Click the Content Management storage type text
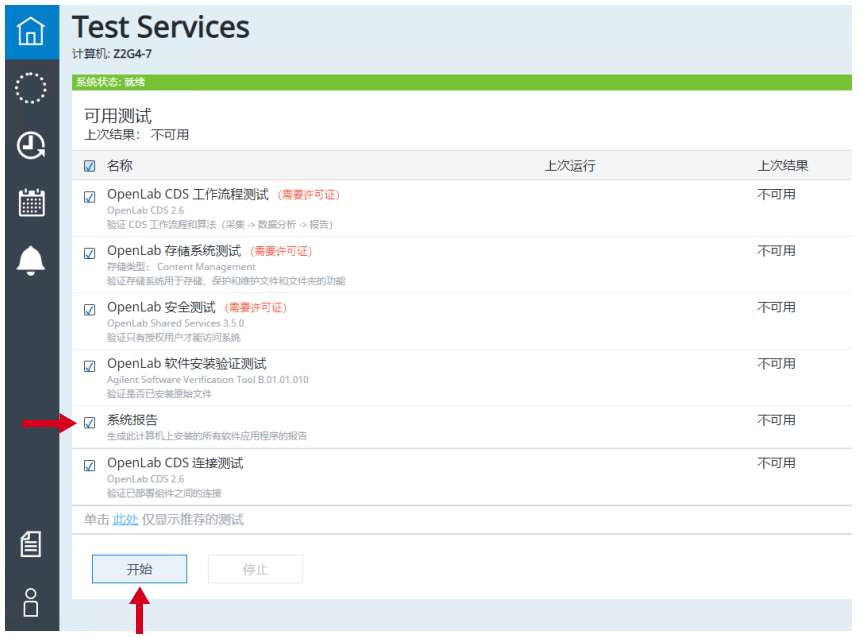Image resolution: width=861 pixels, height=637 pixels. pos(206,267)
